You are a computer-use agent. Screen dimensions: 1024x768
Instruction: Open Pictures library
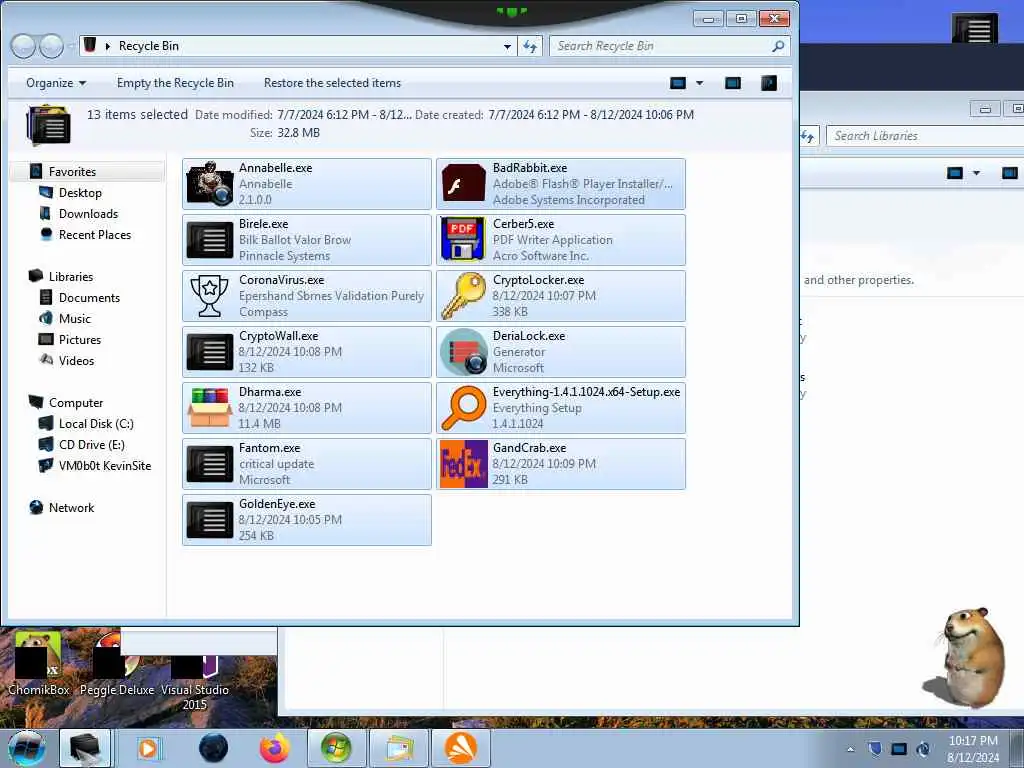point(80,340)
